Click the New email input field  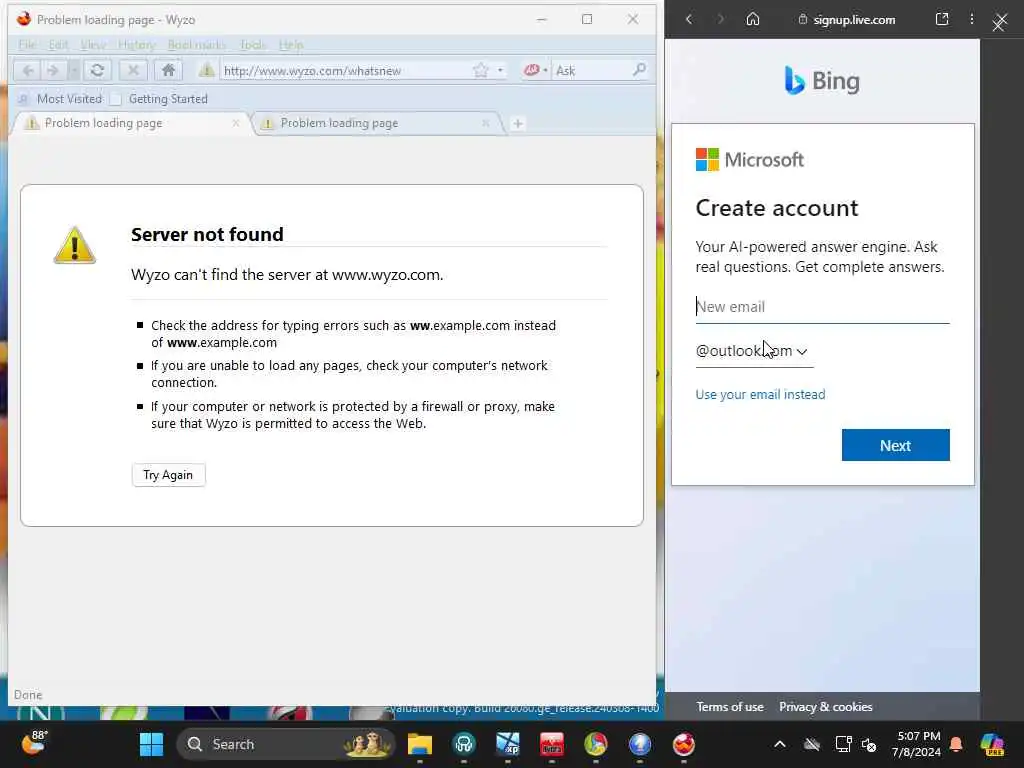[x=822, y=307]
